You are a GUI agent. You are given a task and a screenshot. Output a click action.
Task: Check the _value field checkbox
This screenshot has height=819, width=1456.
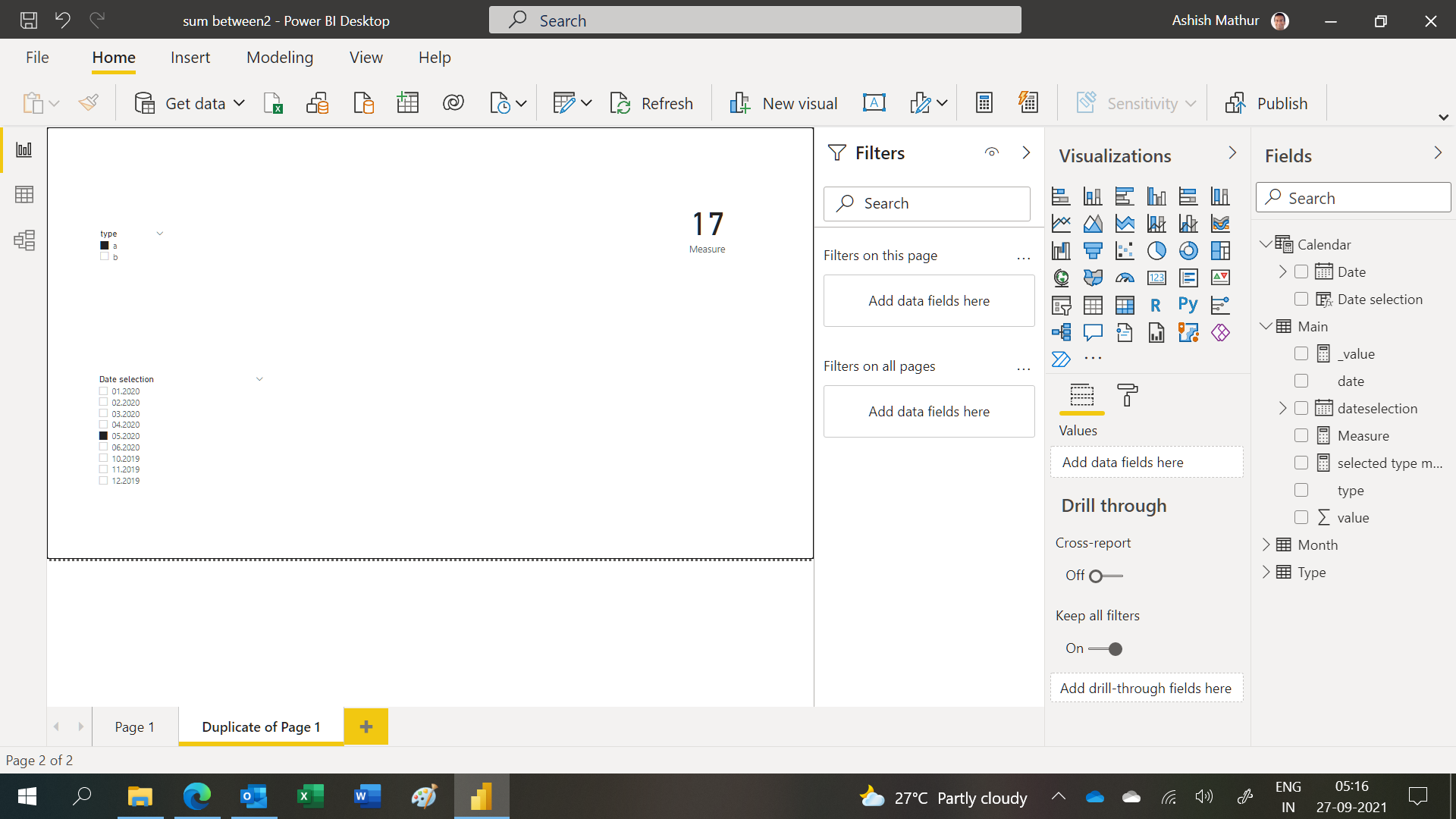tap(1301, 353)
